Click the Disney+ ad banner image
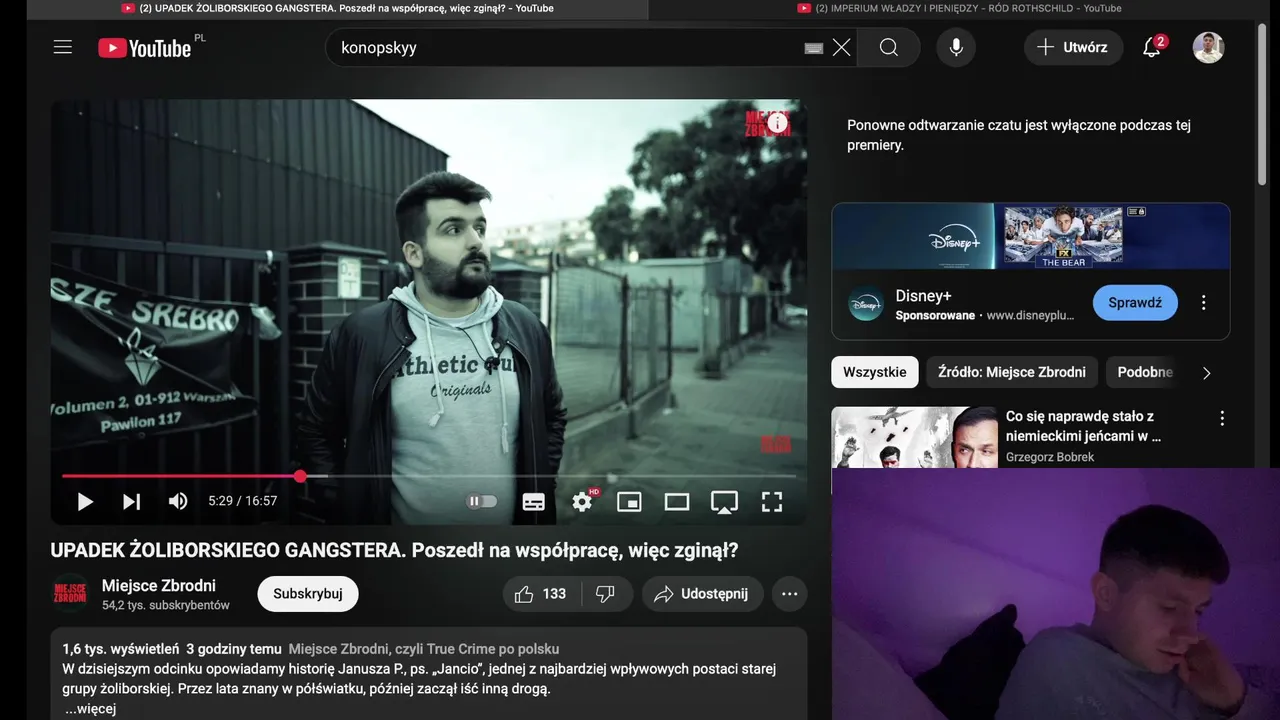1280x720 pixels. tap(1031, 236)
